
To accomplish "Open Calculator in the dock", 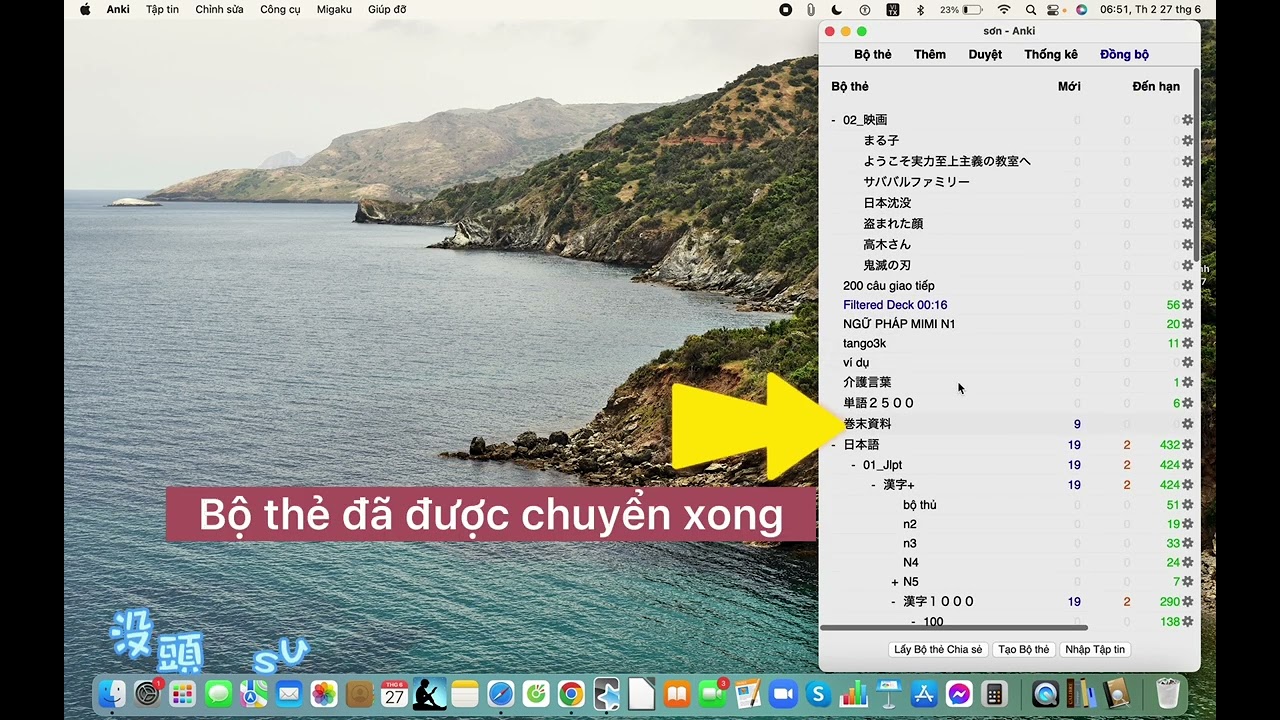I will coord(993,693).
